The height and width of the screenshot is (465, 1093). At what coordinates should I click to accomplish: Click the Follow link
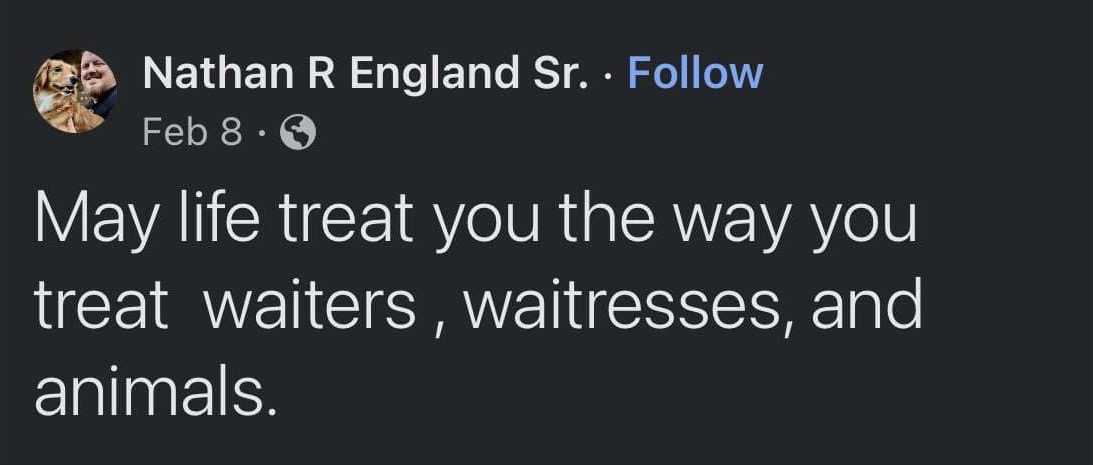click(695, 74)
